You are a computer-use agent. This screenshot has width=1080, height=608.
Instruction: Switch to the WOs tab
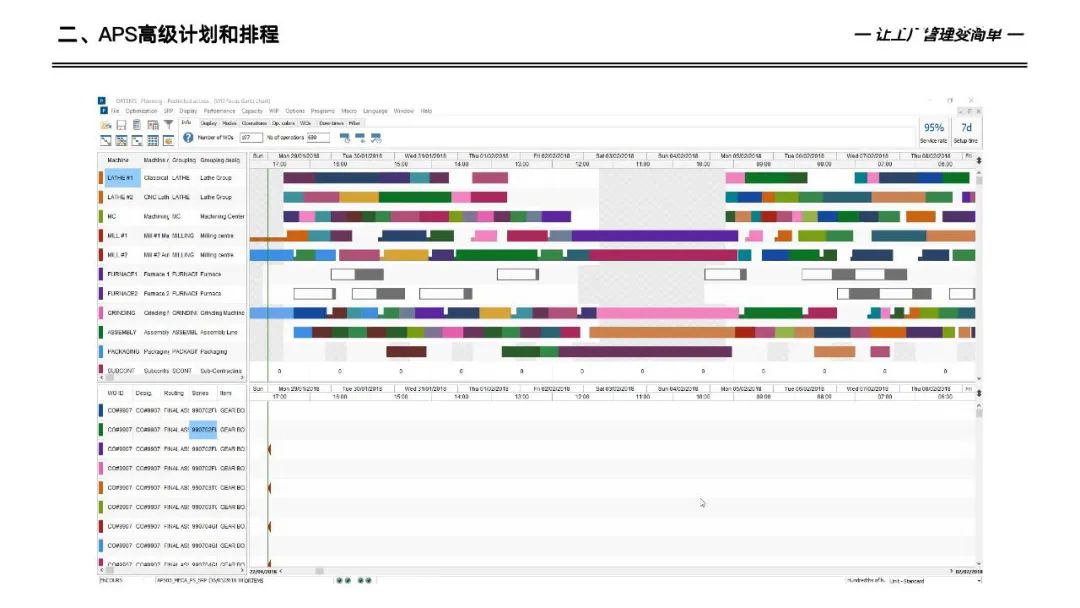[x=304, y=121]
